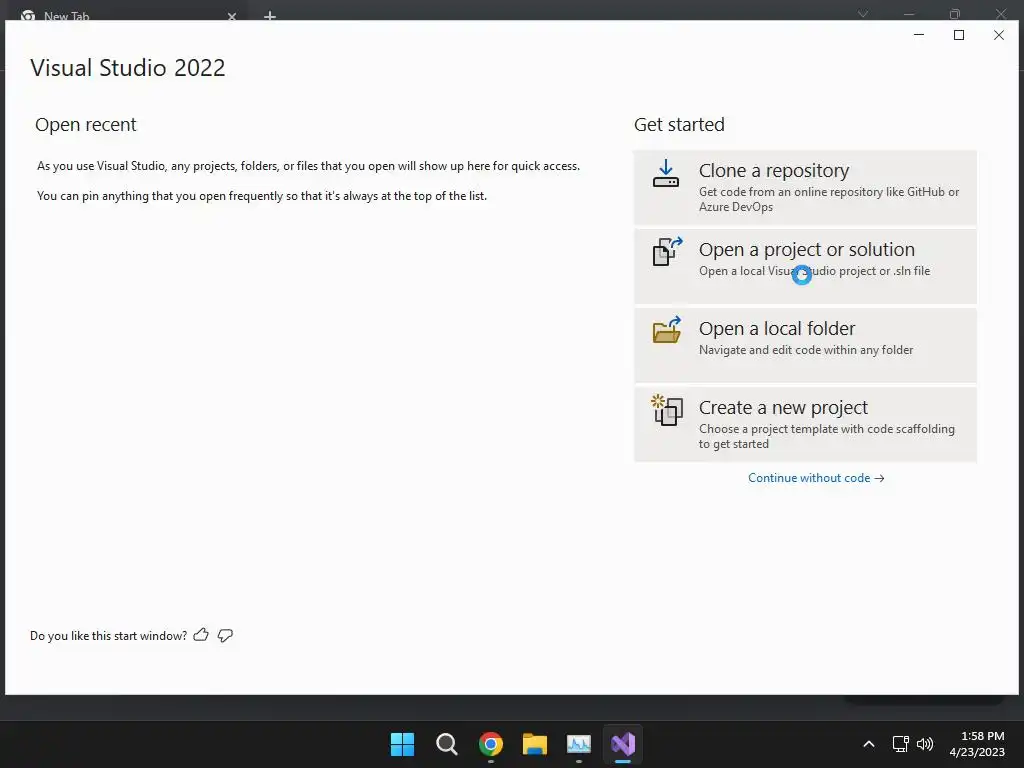Open the Windows Start menu
Image resolution: width=1024 pixels, height=768 pixels.
[x=402, y=744]
